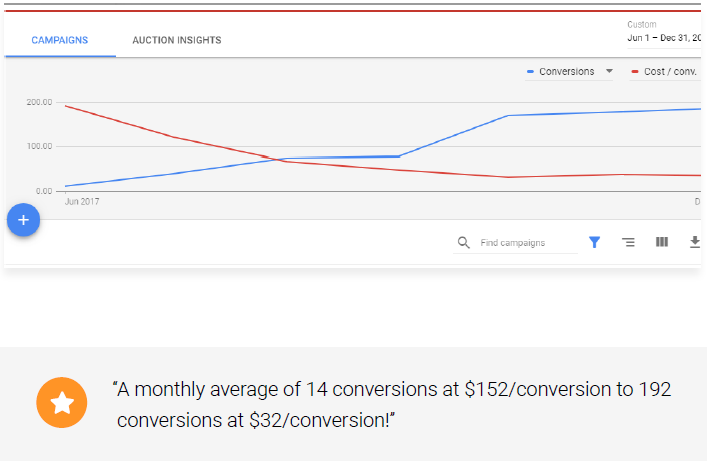Click the blue plus add campaign button
Image resolution: width=707 pixels, height=461 pixels.
(23, 220)
